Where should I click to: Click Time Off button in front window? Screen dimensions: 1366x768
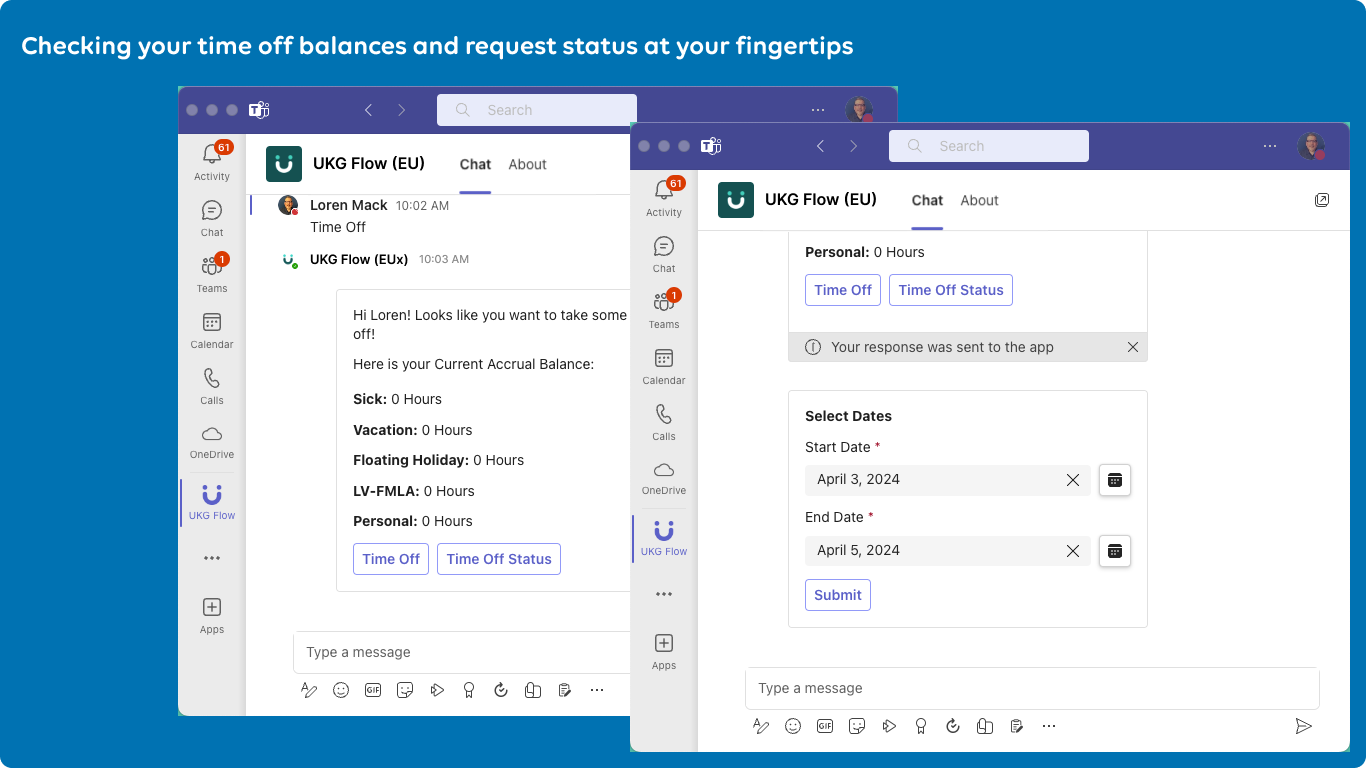[843, 290]
